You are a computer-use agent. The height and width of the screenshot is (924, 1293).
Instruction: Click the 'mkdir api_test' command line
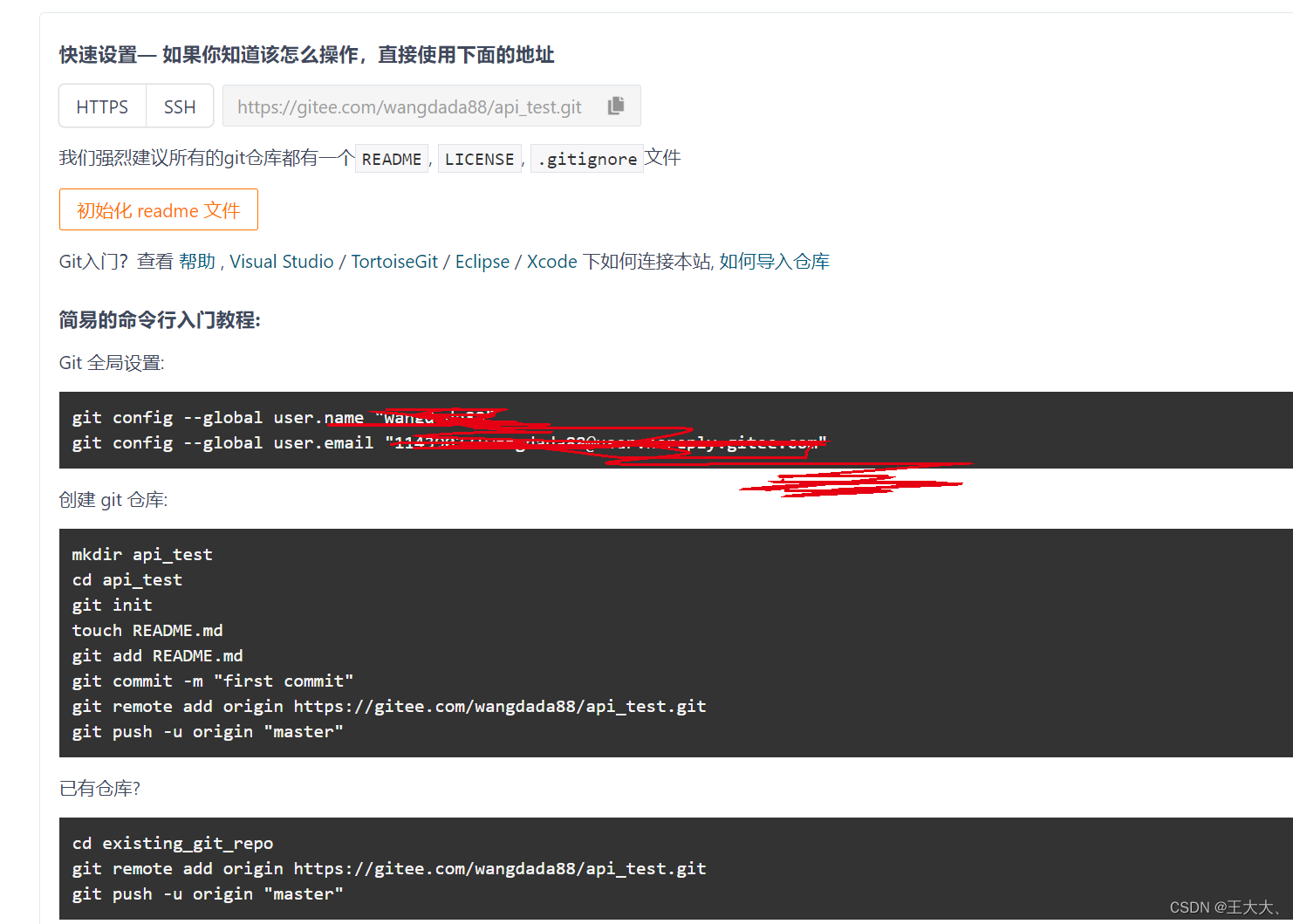[142, 554]
